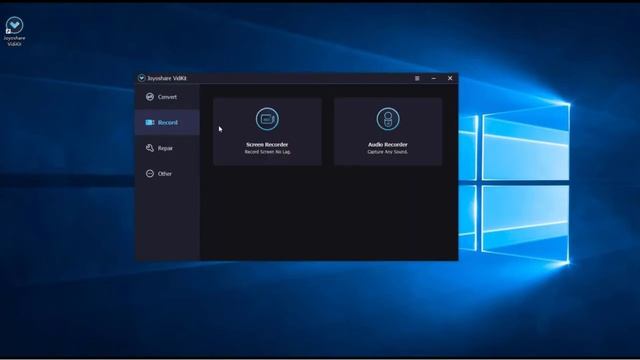The width and height of the screenshot is (640, 360).
Task: Click the Repair wrench icon in sidebar
Action: (150, 148)
